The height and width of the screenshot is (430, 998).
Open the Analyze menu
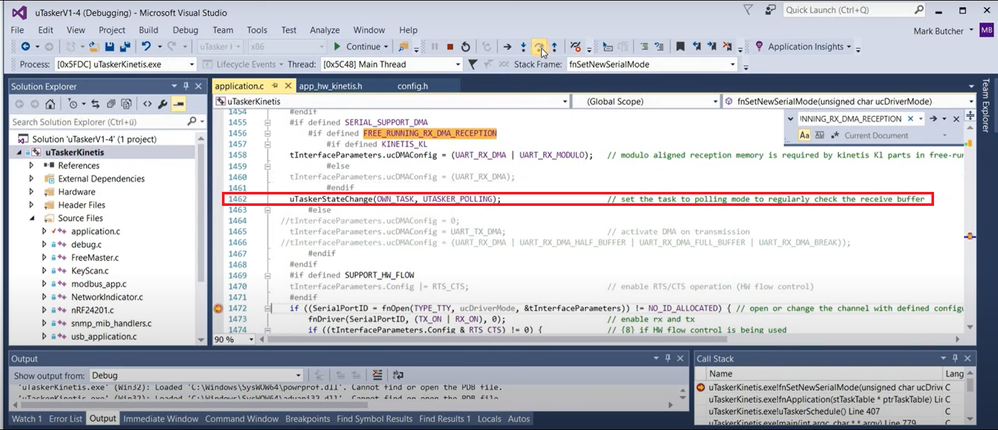point(325,30)
